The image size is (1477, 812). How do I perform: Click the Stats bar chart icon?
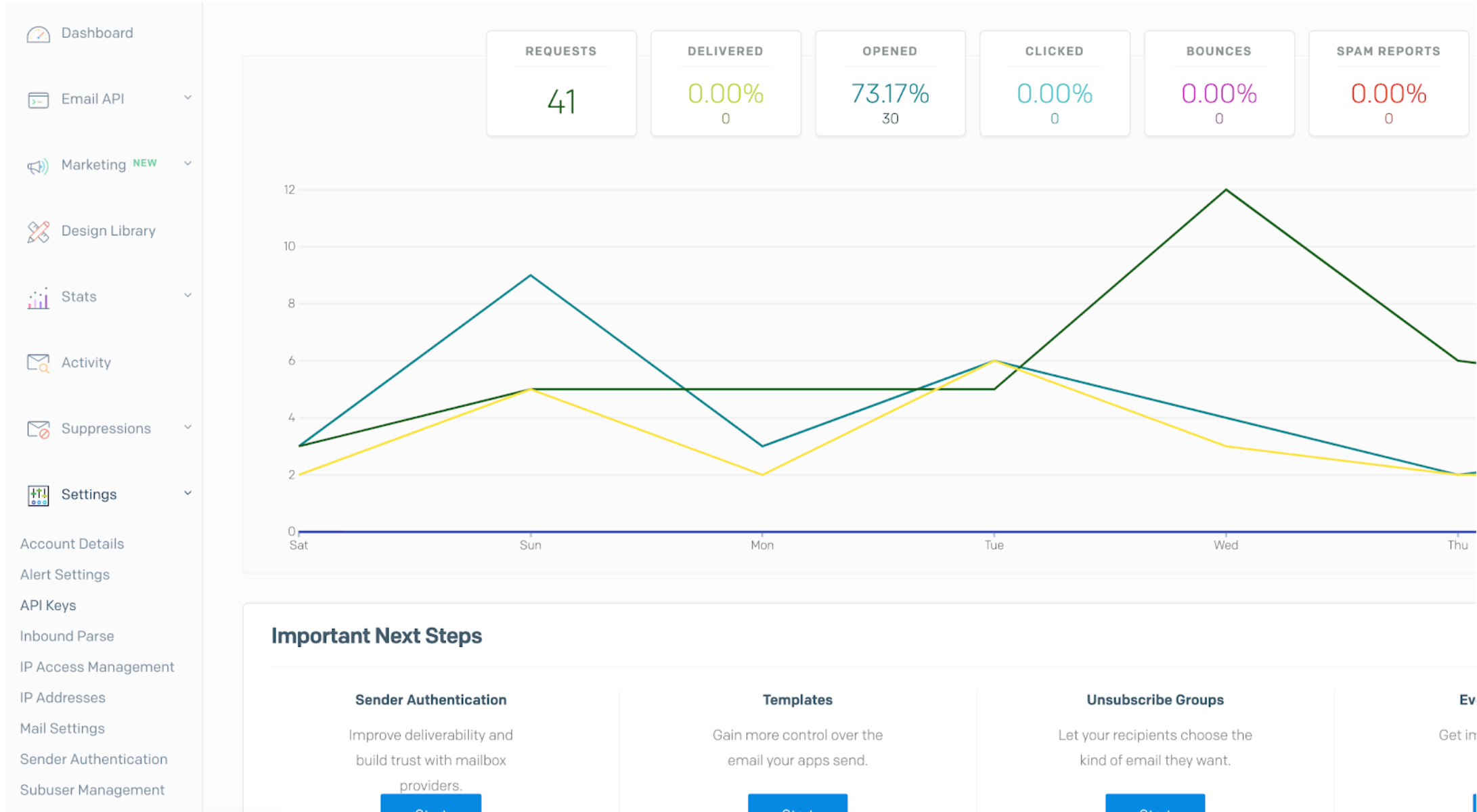(x=38, y=298)
